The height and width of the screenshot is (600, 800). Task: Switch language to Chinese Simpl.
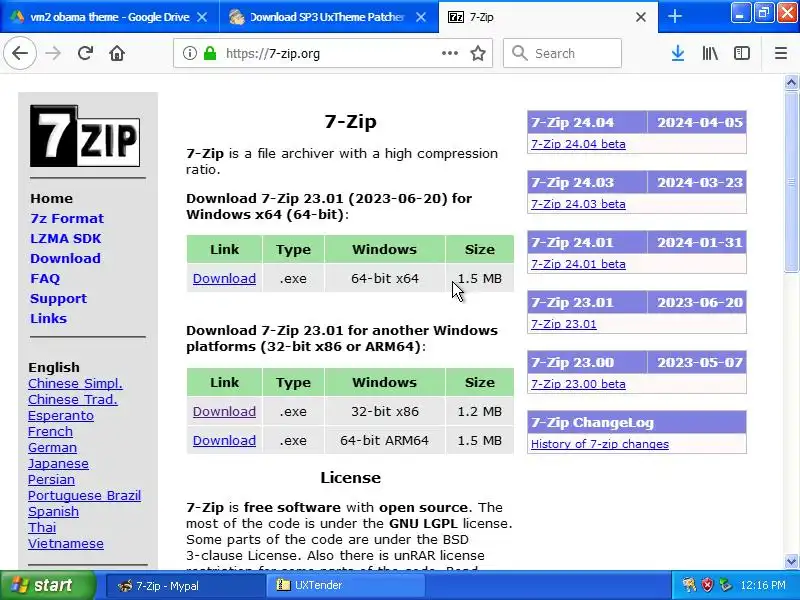pyautogui.click(x=75, y=384)
